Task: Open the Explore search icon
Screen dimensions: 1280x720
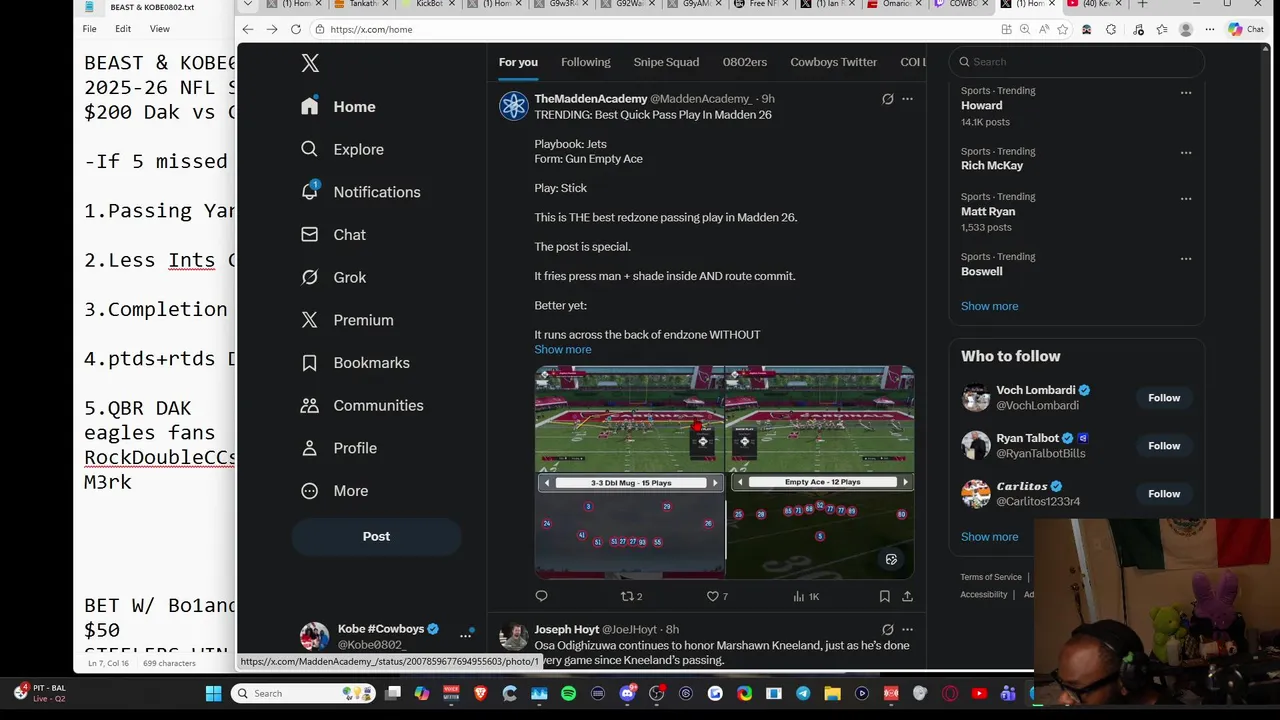Action: (x=310, y=149)
